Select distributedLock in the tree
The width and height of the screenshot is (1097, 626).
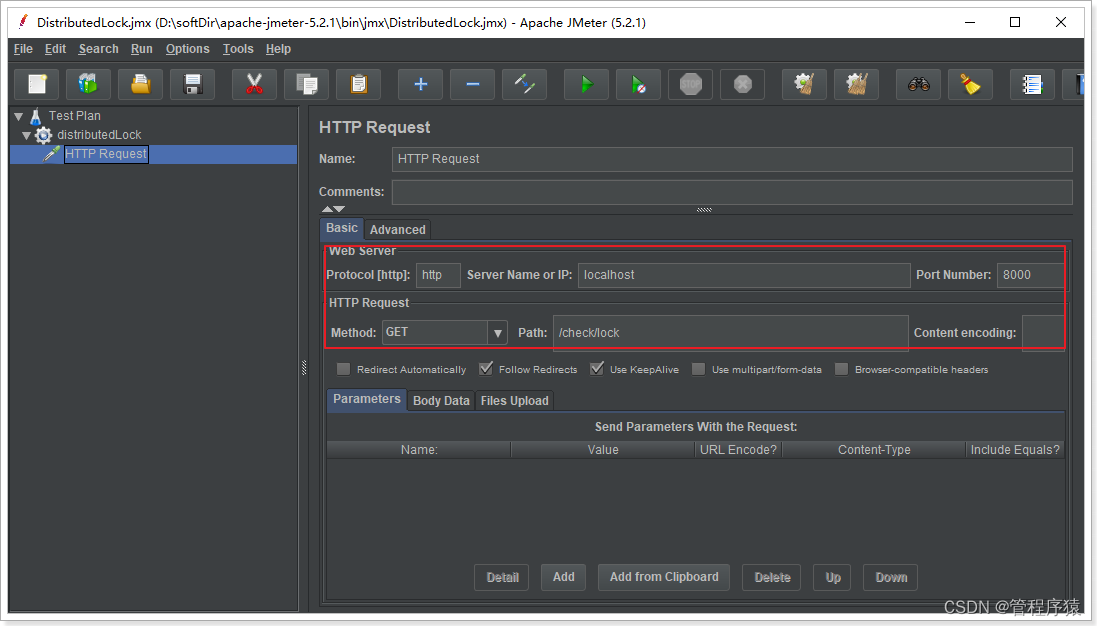click(99, 135)
